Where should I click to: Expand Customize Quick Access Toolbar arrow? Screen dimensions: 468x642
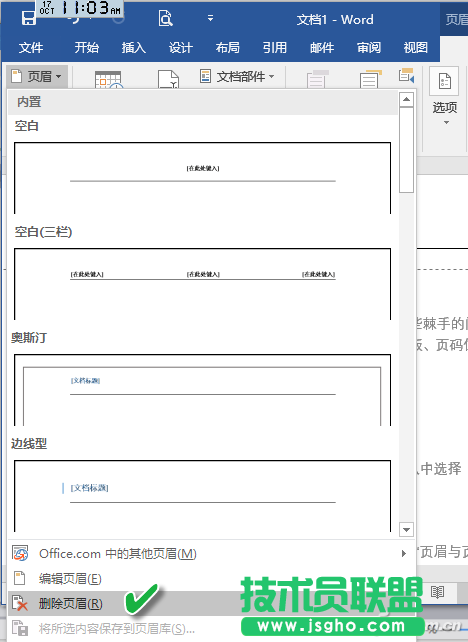tap(210, 18)
